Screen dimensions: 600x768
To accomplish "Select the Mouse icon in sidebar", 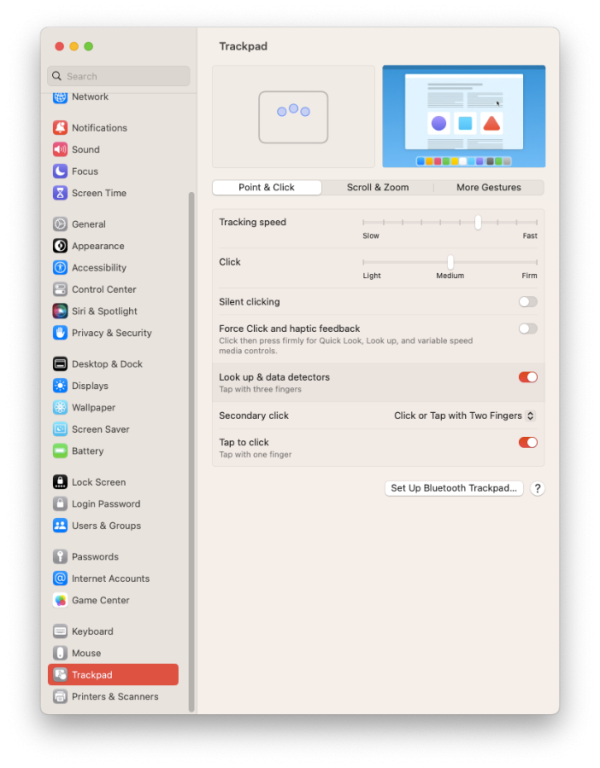I will 60,653.
